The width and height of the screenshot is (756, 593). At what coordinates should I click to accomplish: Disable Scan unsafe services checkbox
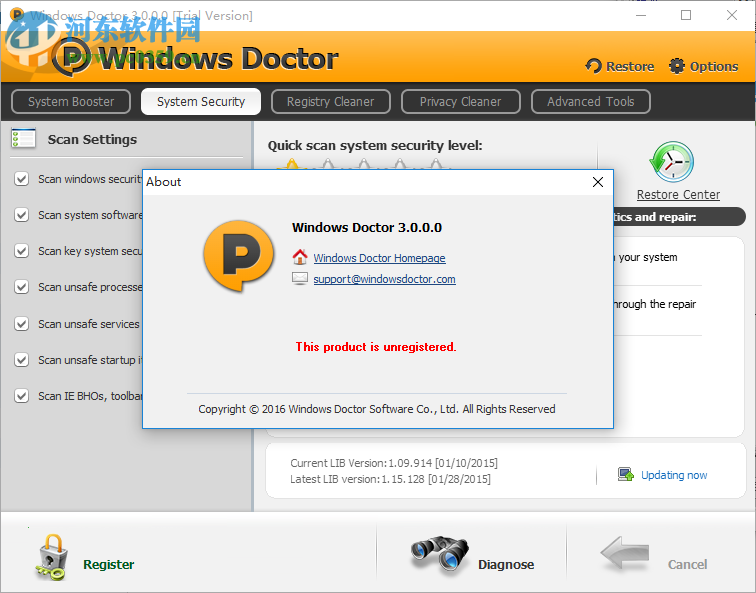(x=21, y=323)
